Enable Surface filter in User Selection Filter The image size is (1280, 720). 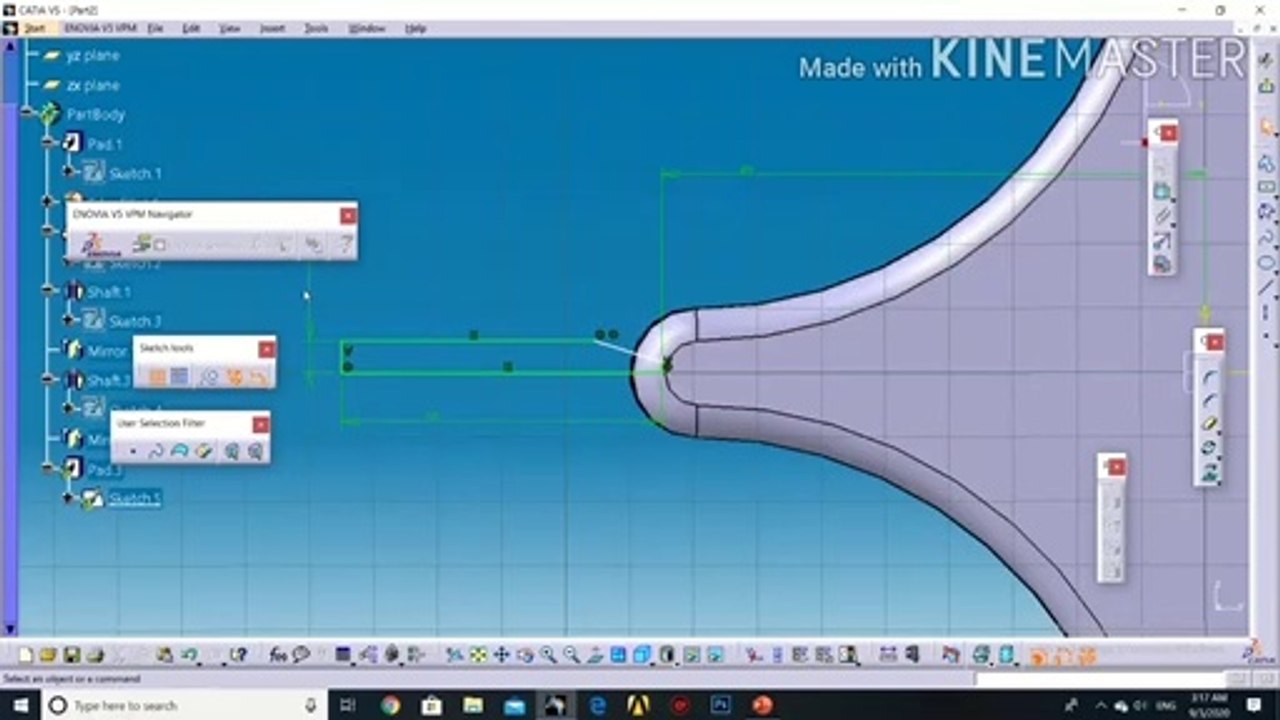tap(180, 452)
